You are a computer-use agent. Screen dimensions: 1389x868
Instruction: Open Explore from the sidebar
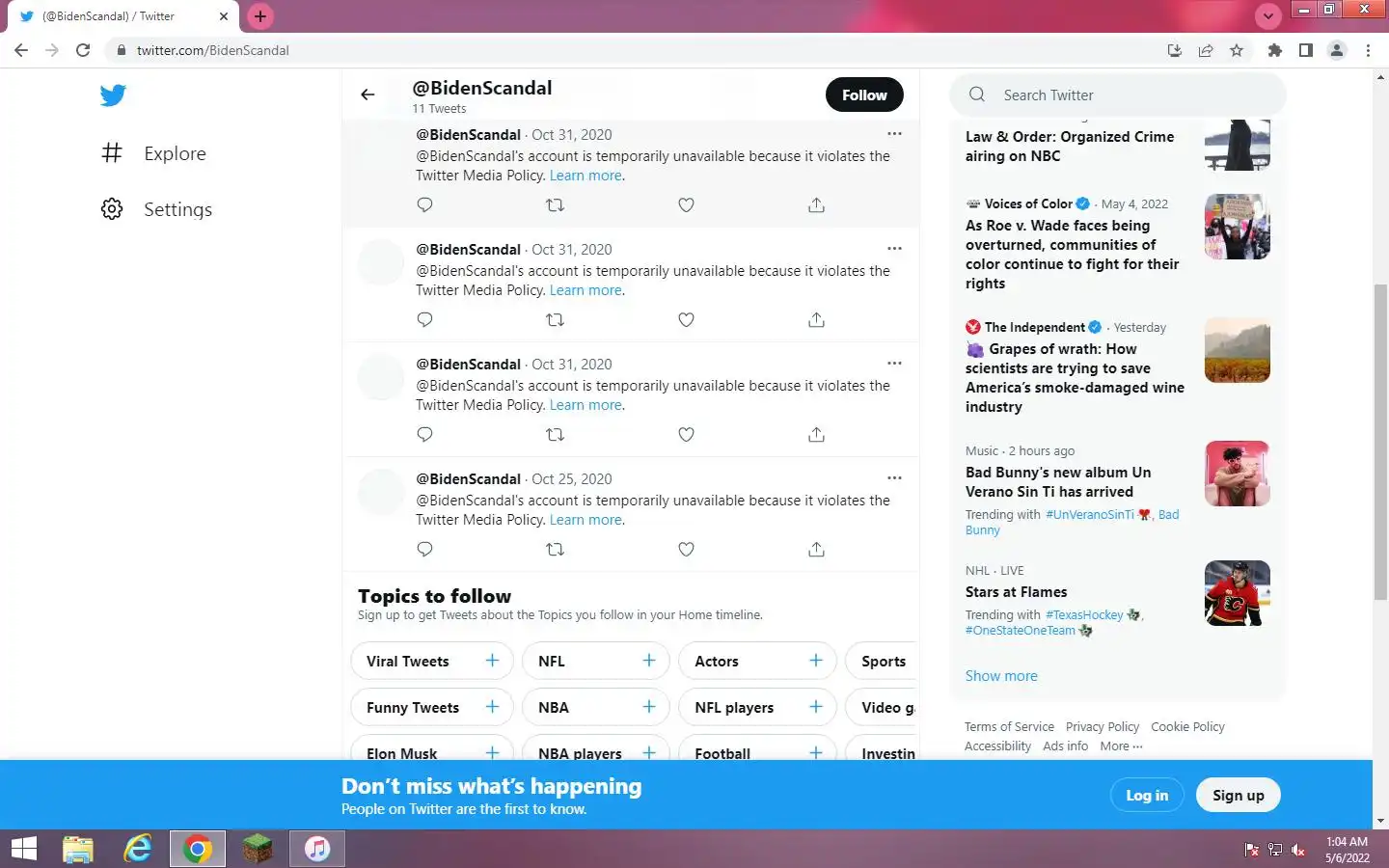tap(154, 153)
